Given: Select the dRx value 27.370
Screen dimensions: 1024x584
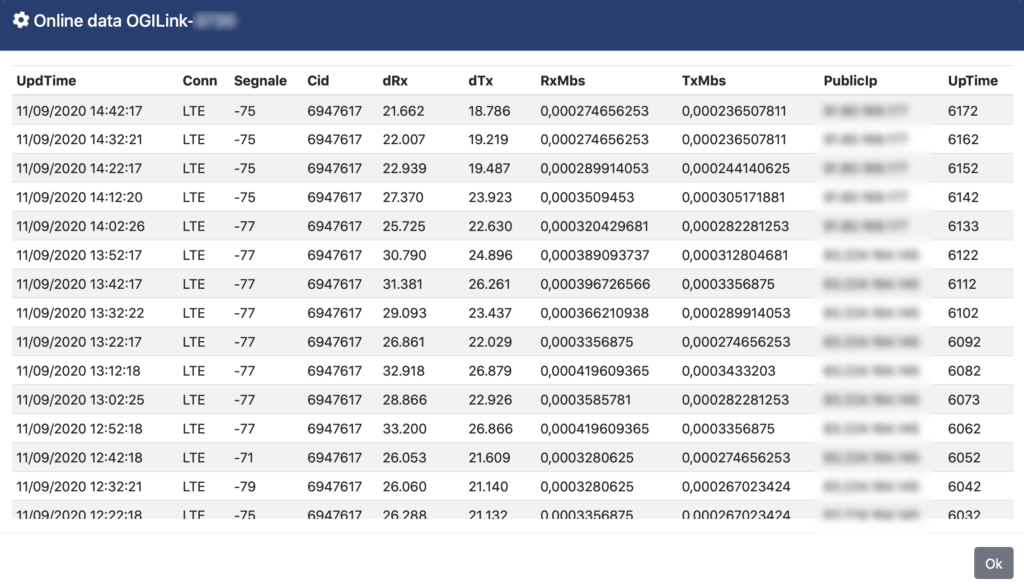Looking at the screenshot, I should 404,197.
